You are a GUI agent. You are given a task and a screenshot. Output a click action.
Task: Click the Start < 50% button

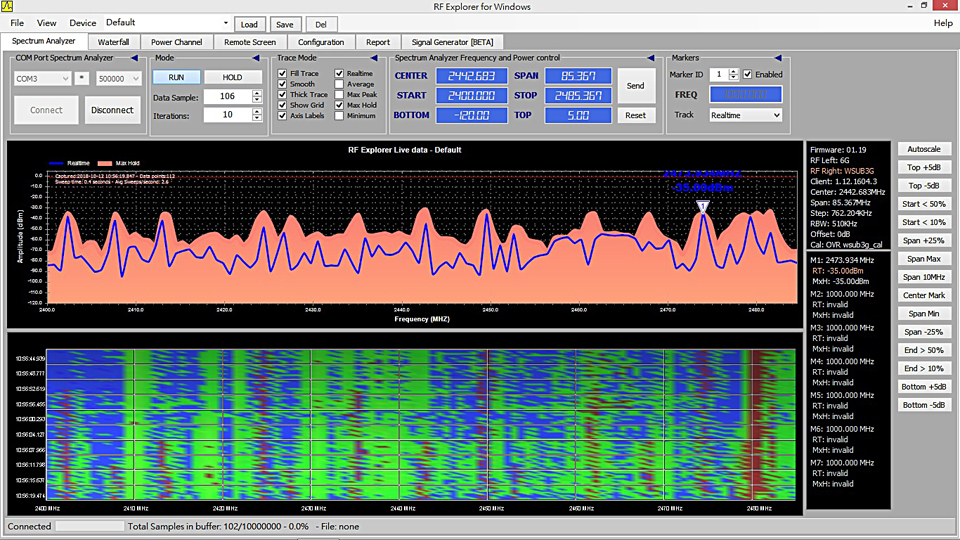point(924,204)
